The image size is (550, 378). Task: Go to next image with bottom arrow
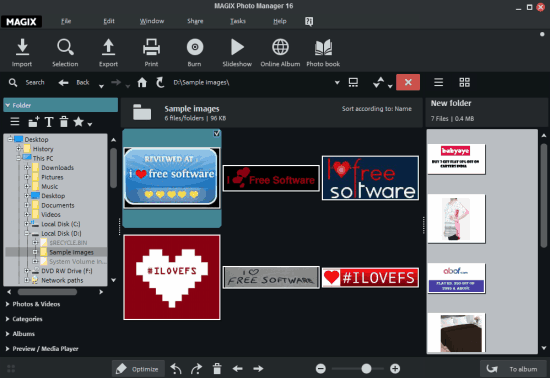[x=258, y=369]
